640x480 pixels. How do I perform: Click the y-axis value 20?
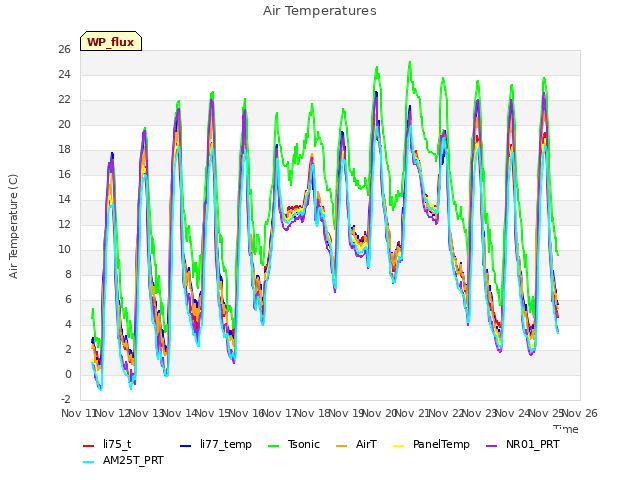pos(64,124)
